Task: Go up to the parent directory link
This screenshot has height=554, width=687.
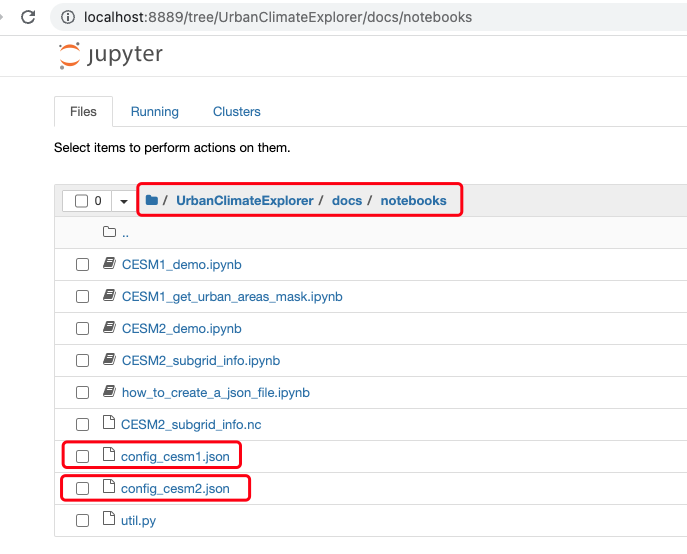Action: 125,233
